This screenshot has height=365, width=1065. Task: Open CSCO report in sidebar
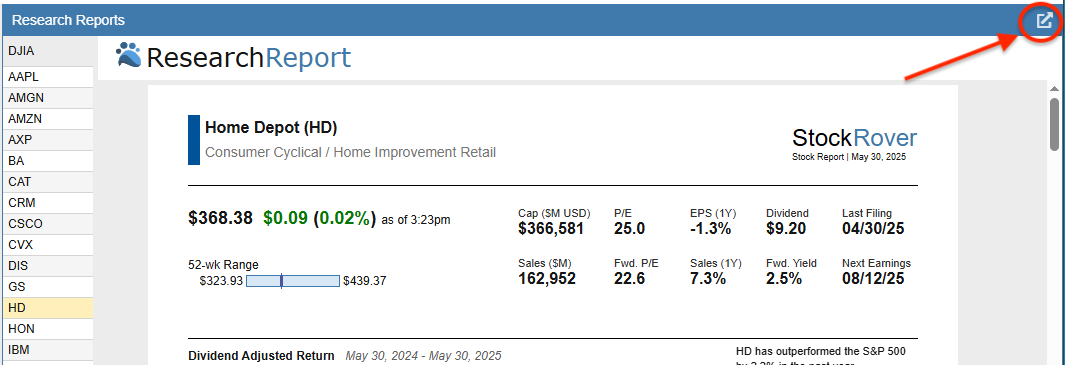48,224
